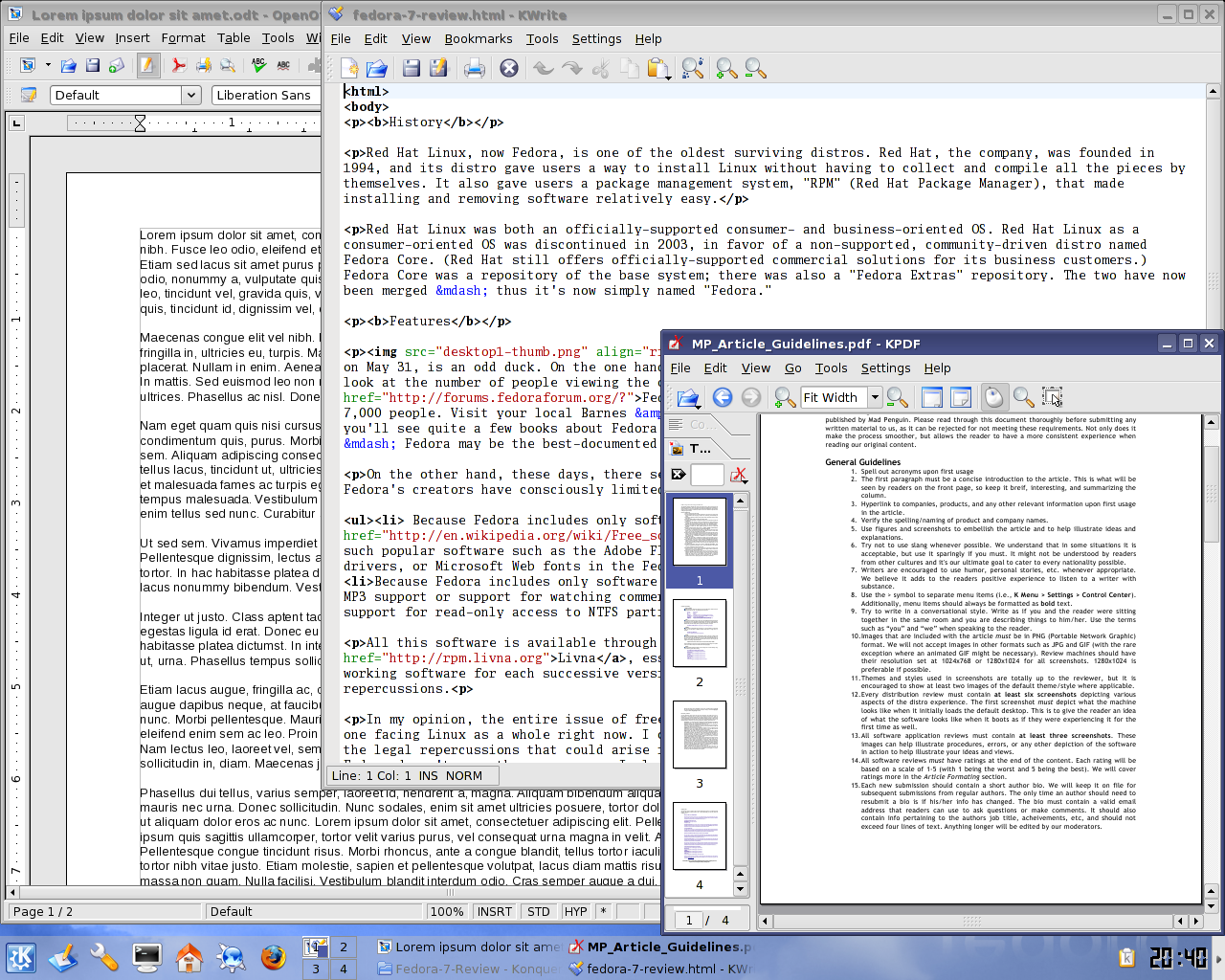This screenshot has width=1225, height=980.
Task: Print the KWrite document
Action: [x=474, y=68]
